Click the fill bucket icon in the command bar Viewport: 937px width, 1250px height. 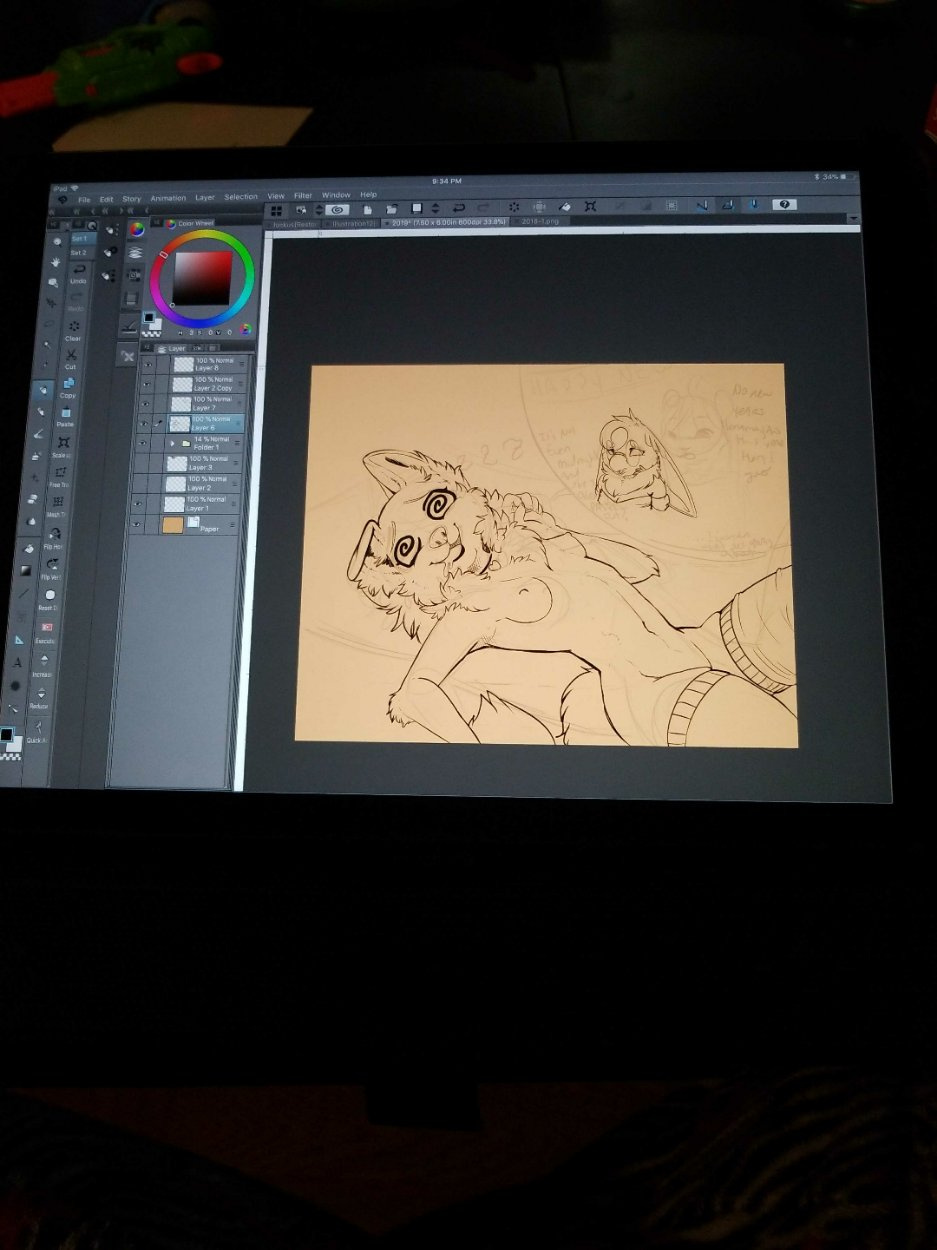pos(564,206)
